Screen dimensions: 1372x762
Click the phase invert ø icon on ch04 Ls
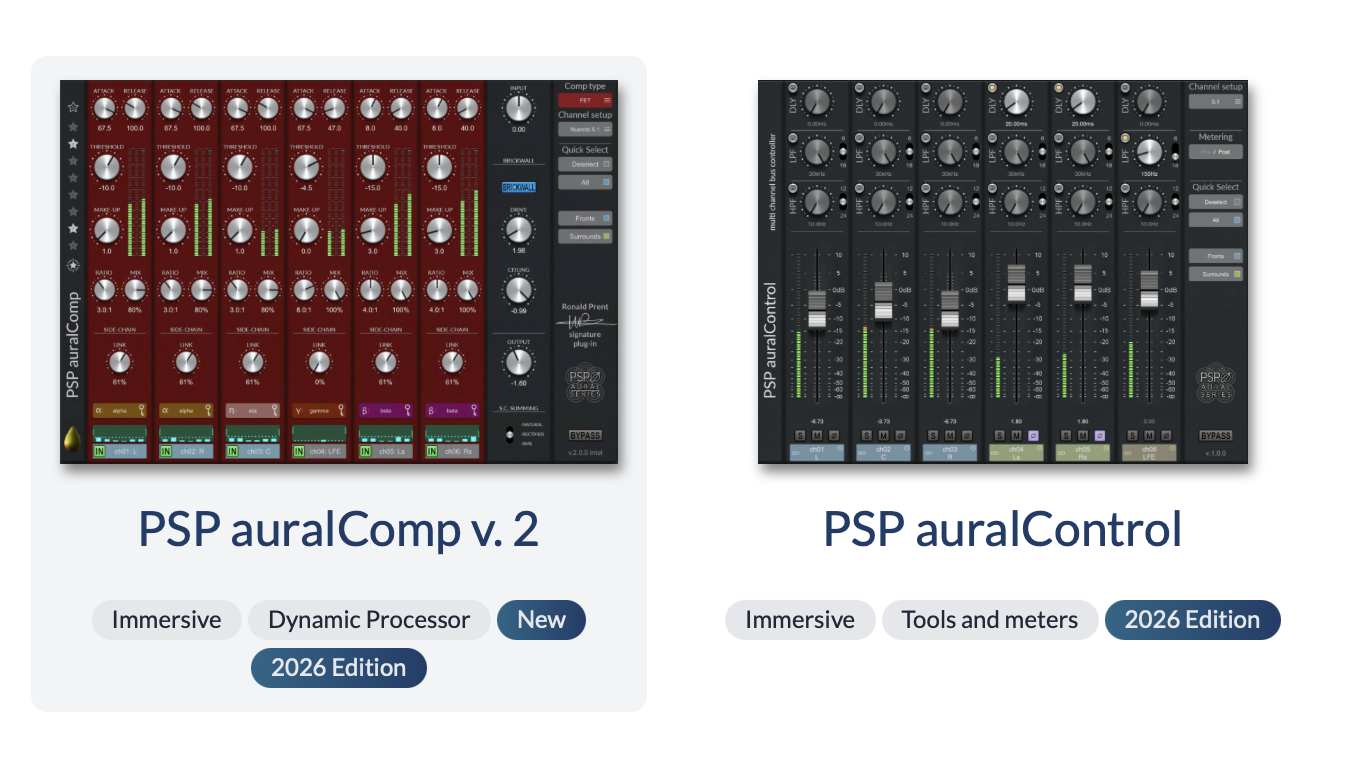tap(1034, 435)
